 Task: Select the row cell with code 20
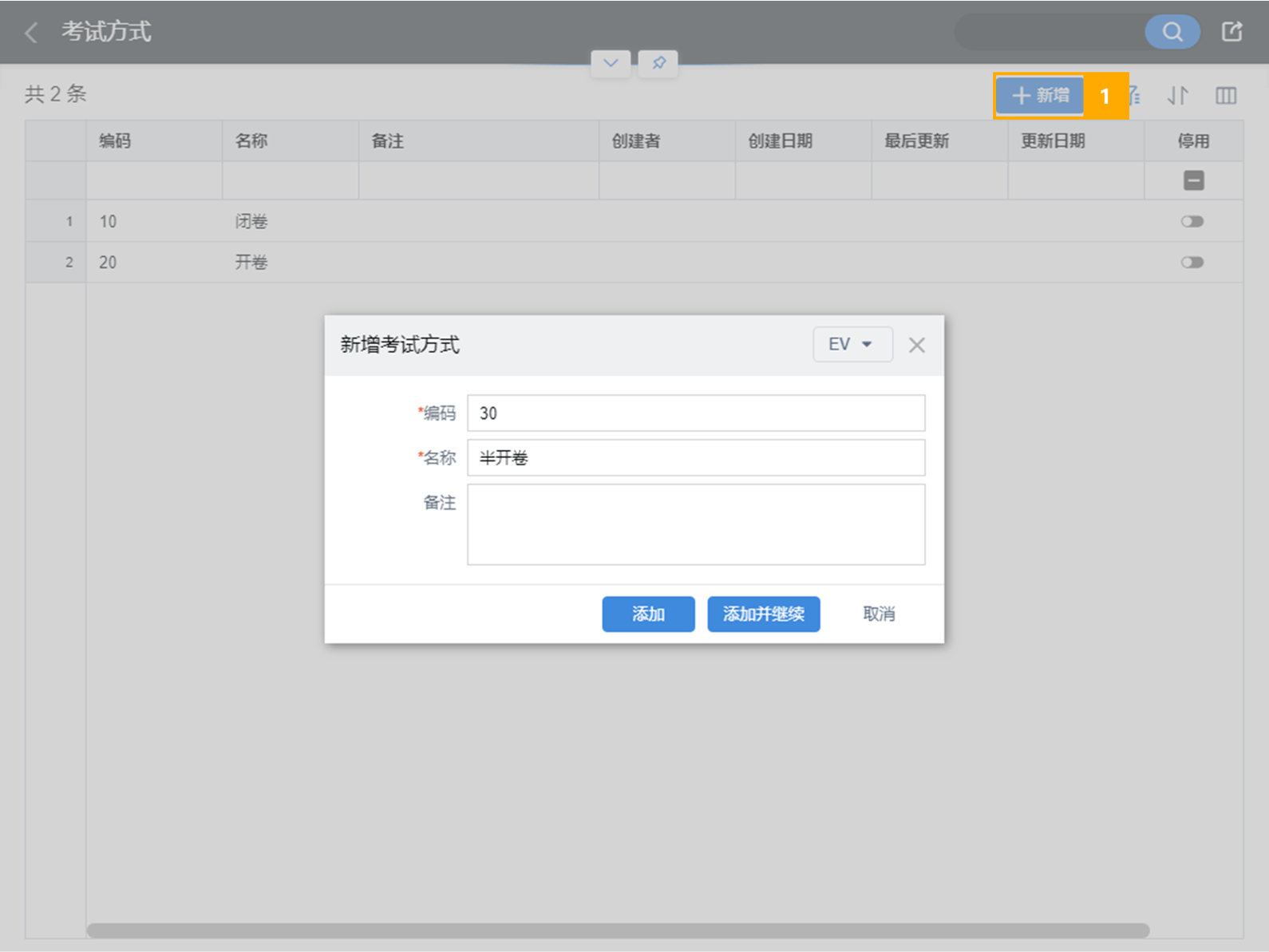[154, 262]
